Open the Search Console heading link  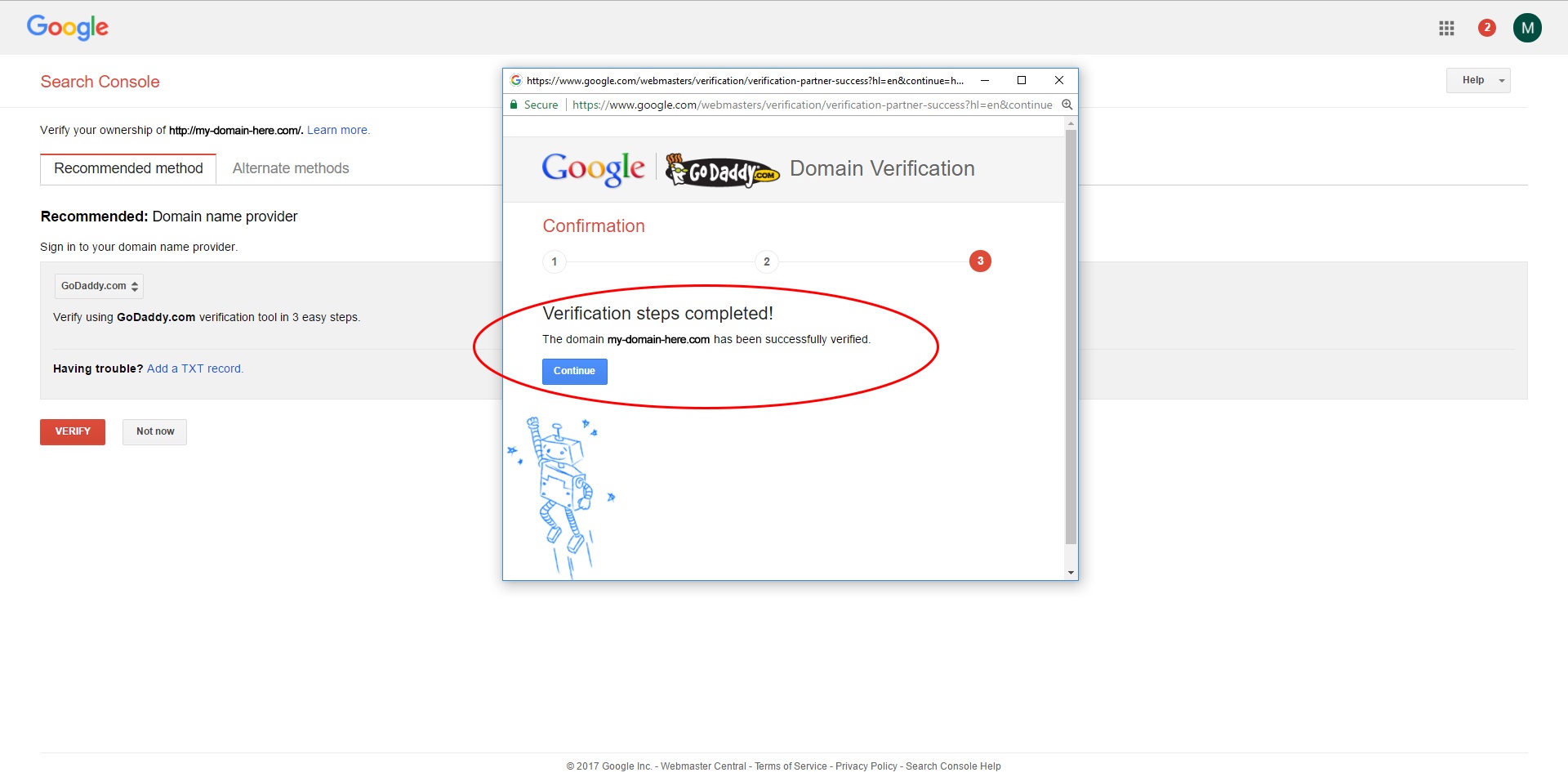coord(100,82)
